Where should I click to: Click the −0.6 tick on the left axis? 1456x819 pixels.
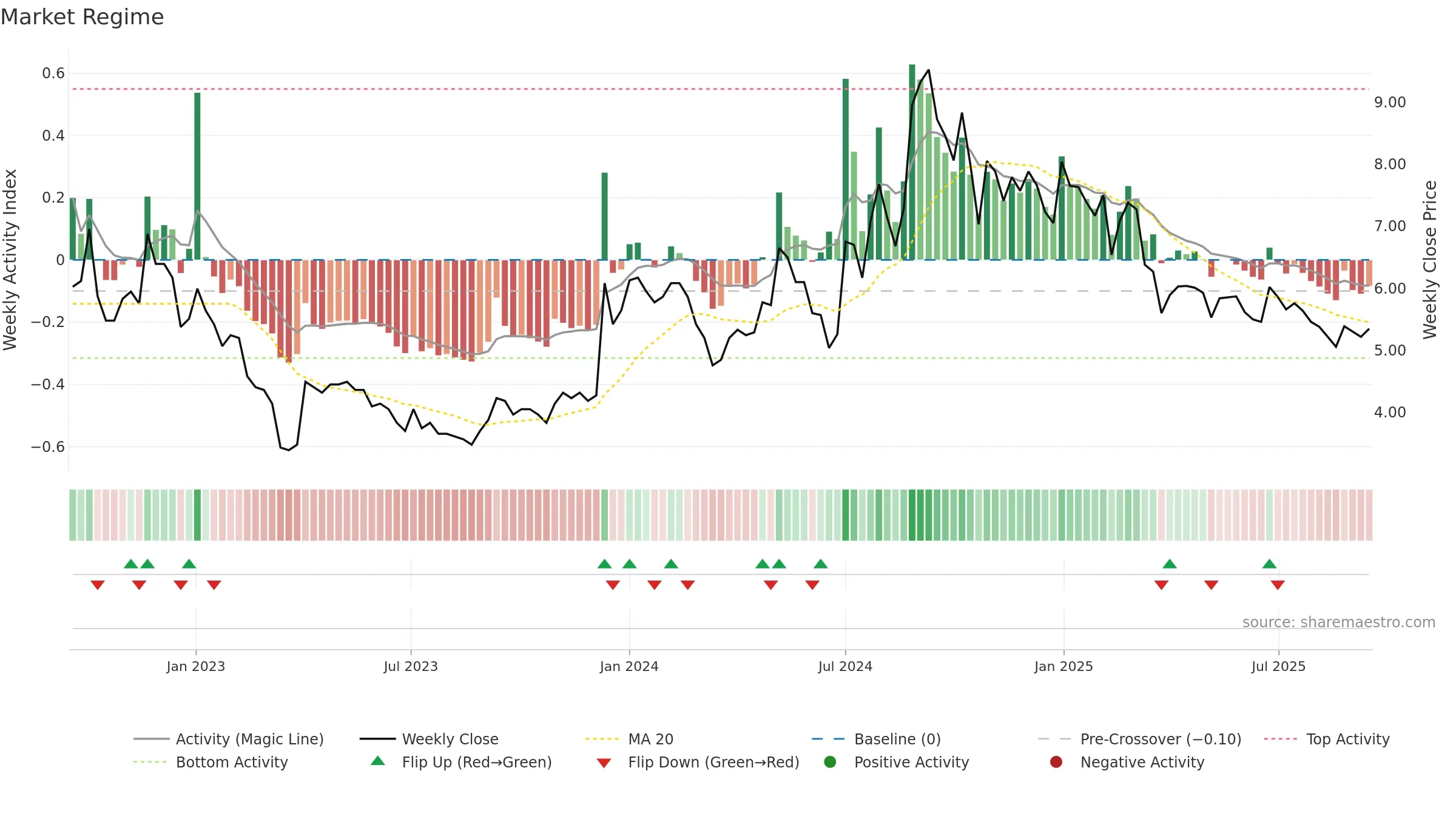48,447
